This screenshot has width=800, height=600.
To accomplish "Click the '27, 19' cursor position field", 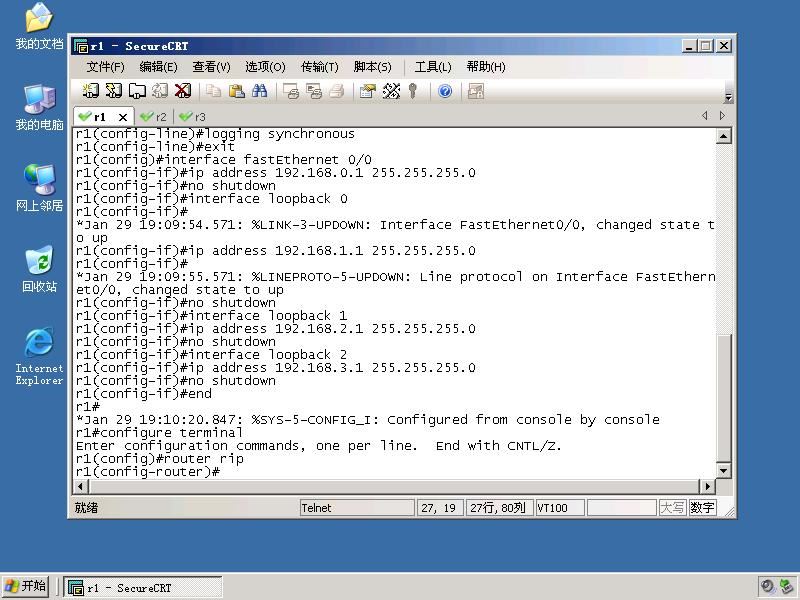I will tap(440, 508).
